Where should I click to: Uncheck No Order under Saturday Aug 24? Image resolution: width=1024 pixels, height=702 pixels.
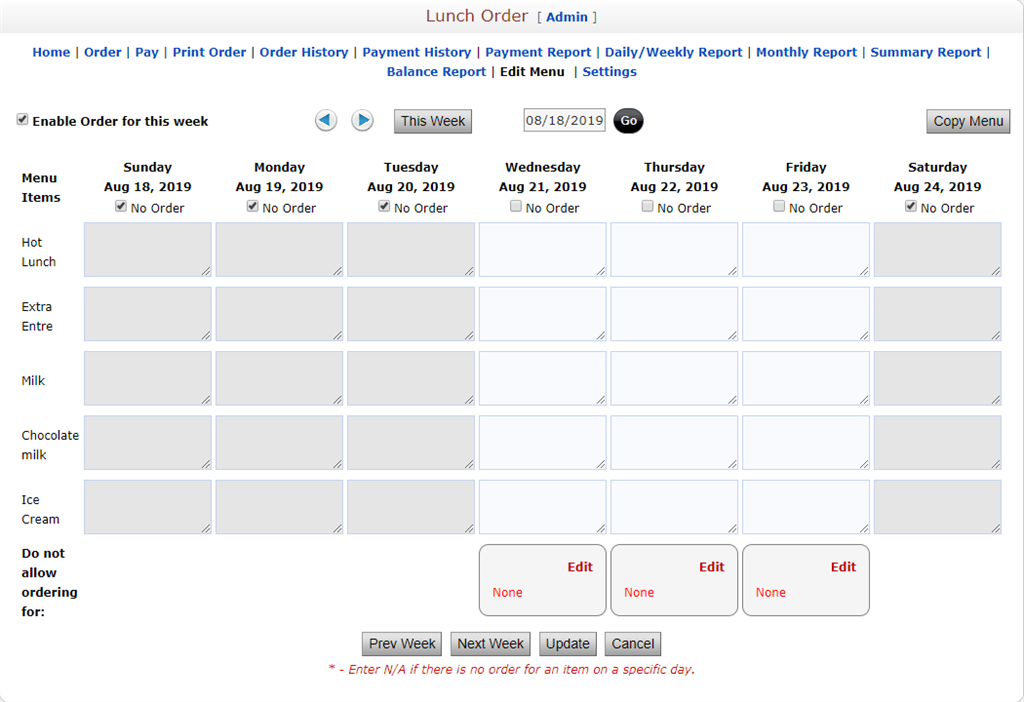coord(910,205)
